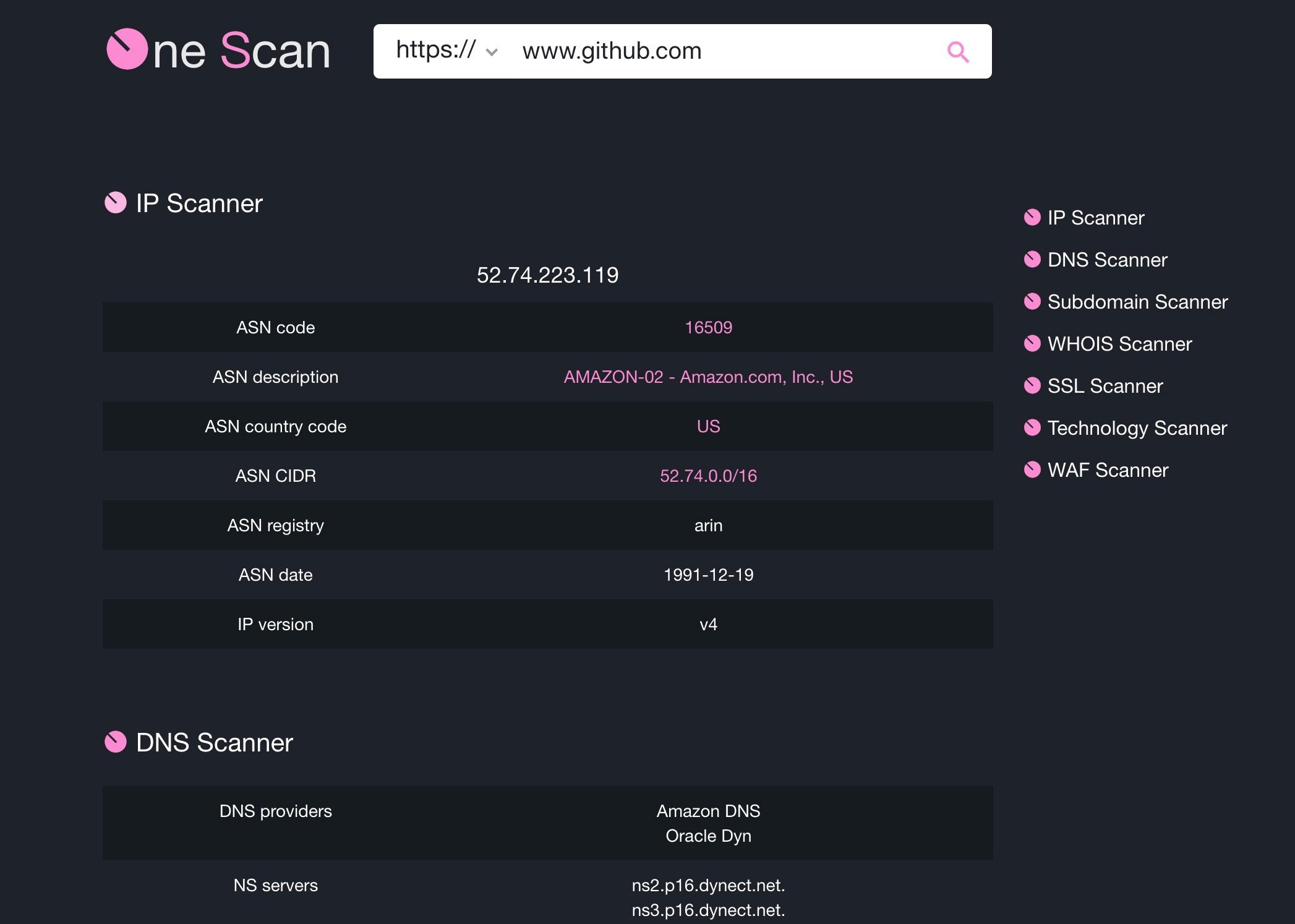Go to Technology Scanner section link
1295x924 pixels.
[x=1137, y=428]
